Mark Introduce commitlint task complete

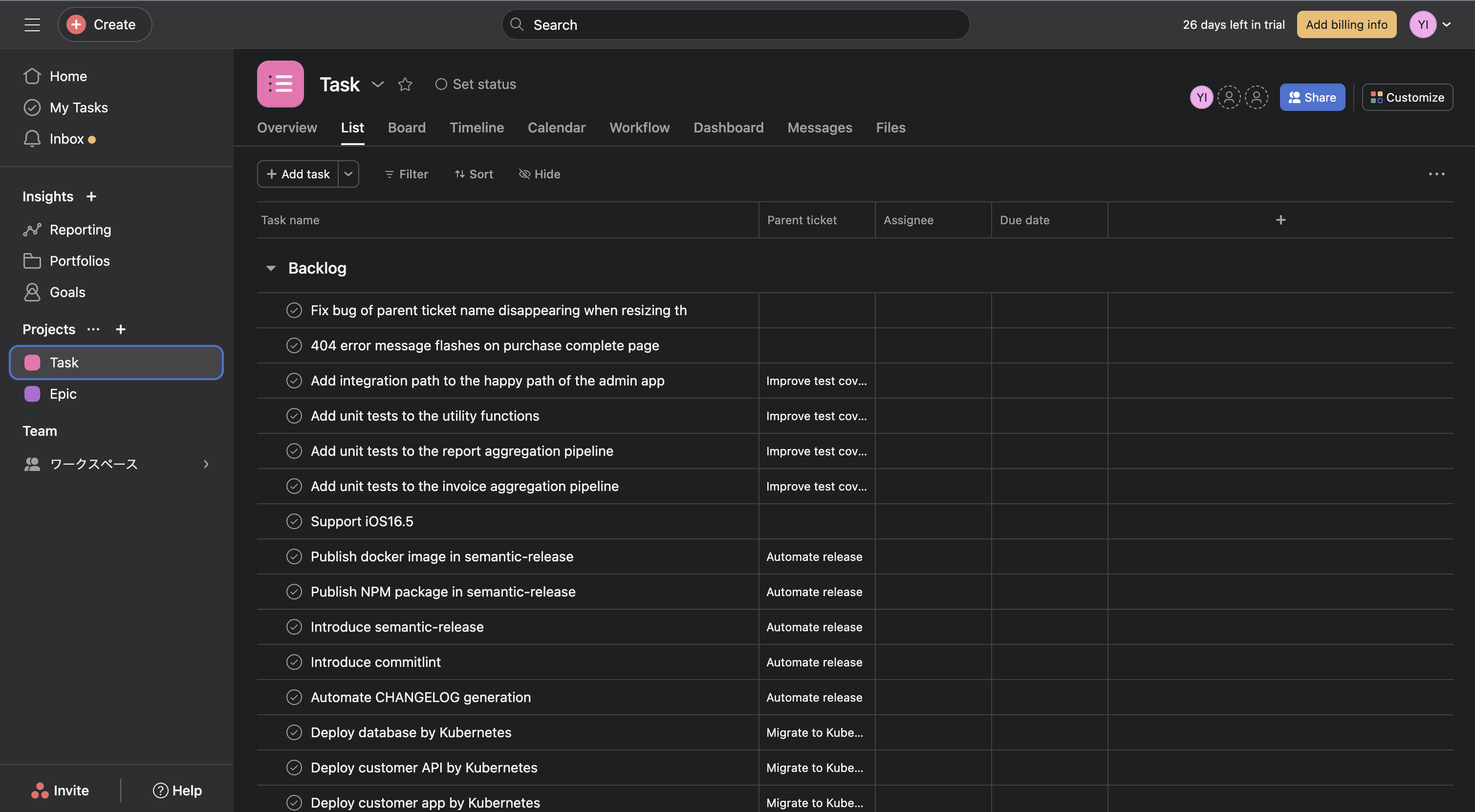294,662
